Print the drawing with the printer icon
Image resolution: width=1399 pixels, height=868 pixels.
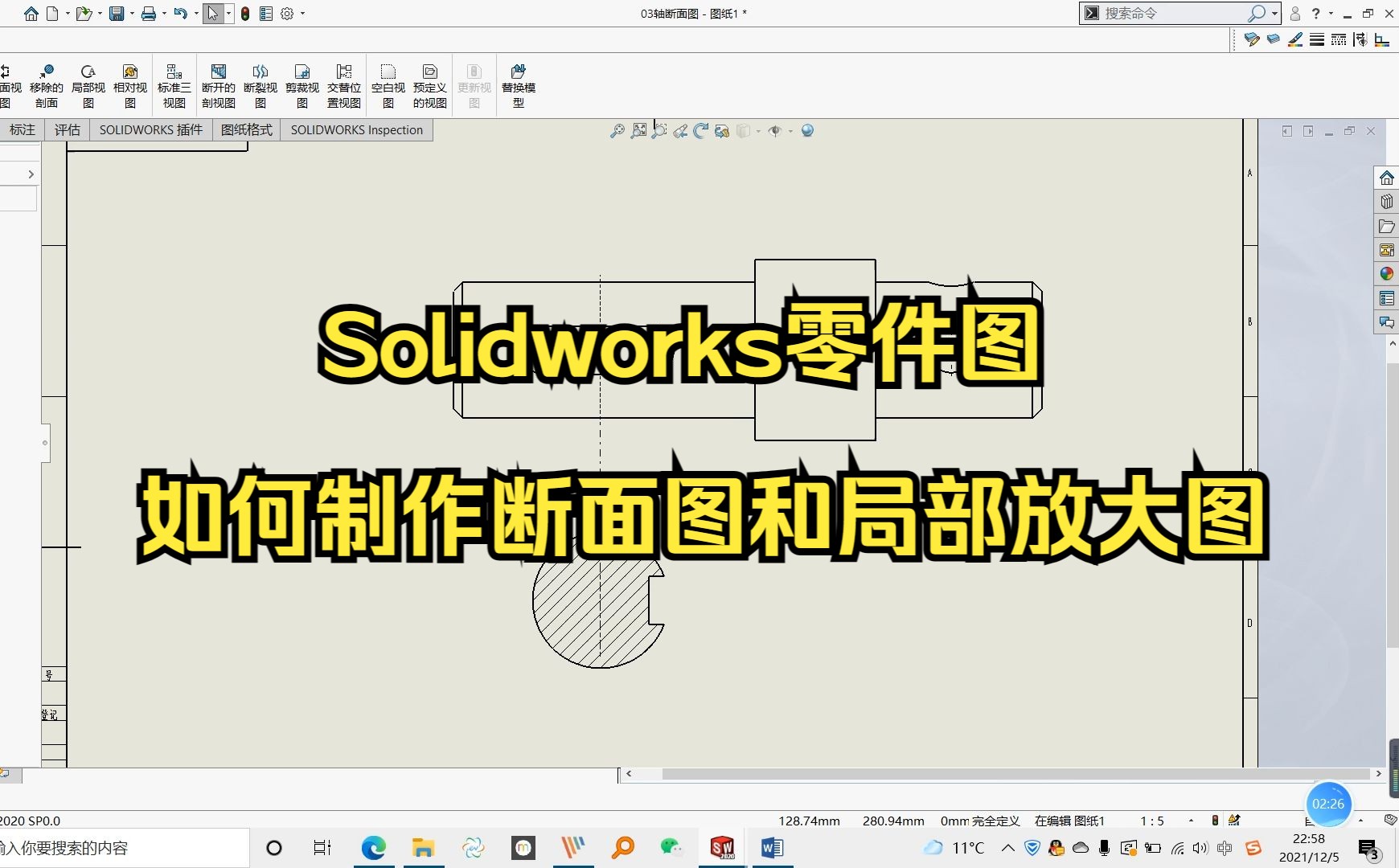coord(149,14)
